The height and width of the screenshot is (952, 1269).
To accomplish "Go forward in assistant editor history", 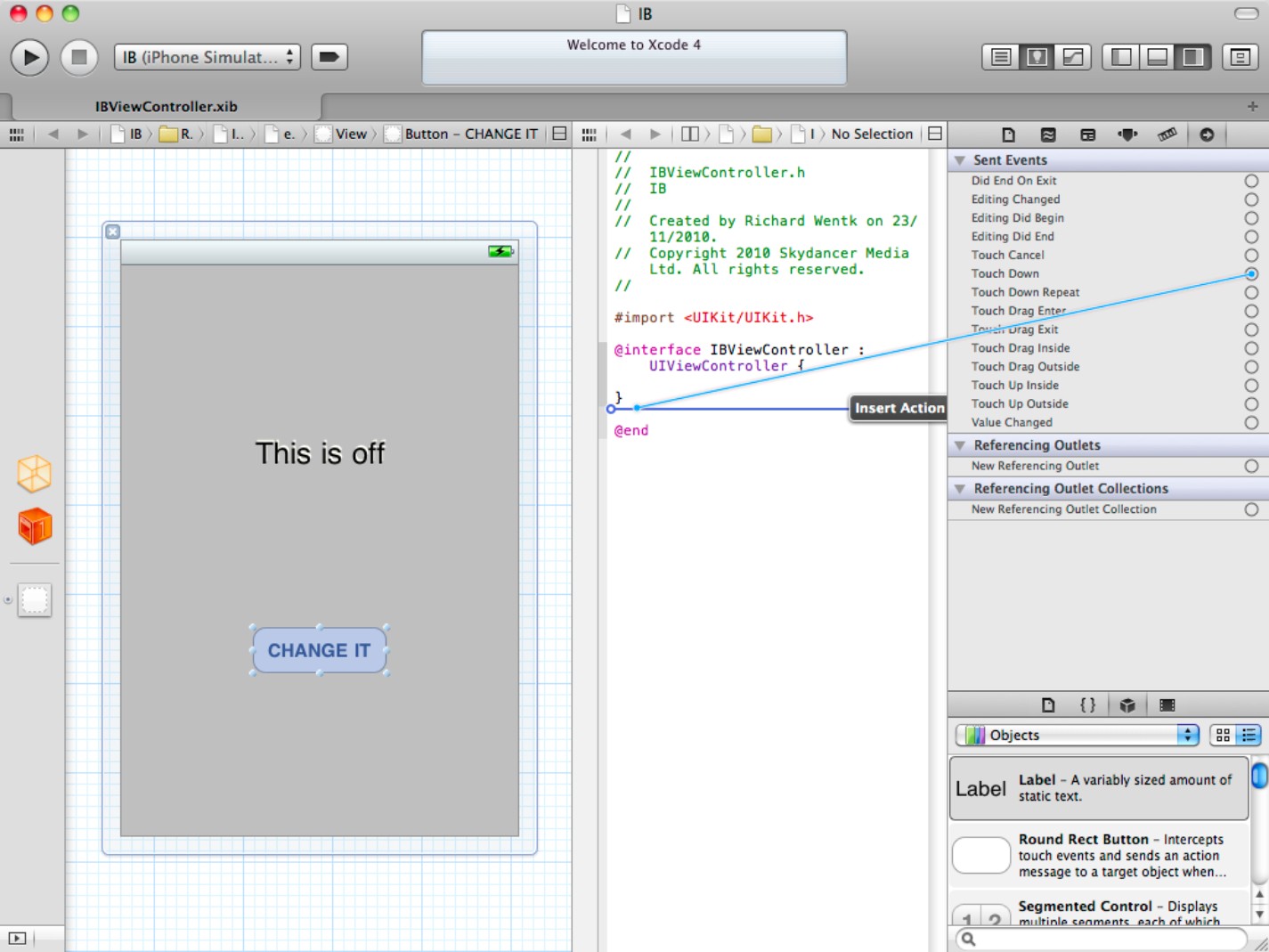I will pyautogui.click(x=655, y=134).
